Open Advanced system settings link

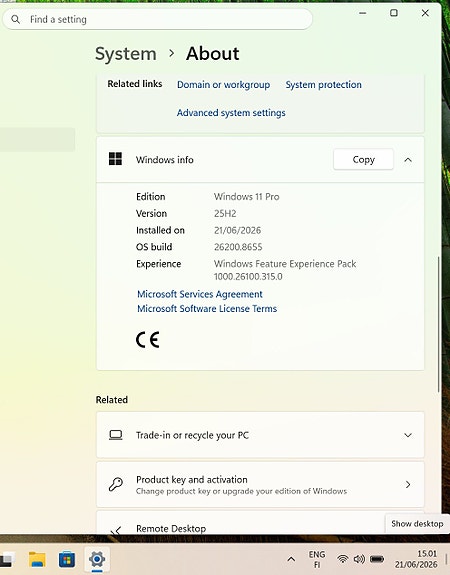tap(231, 113)
